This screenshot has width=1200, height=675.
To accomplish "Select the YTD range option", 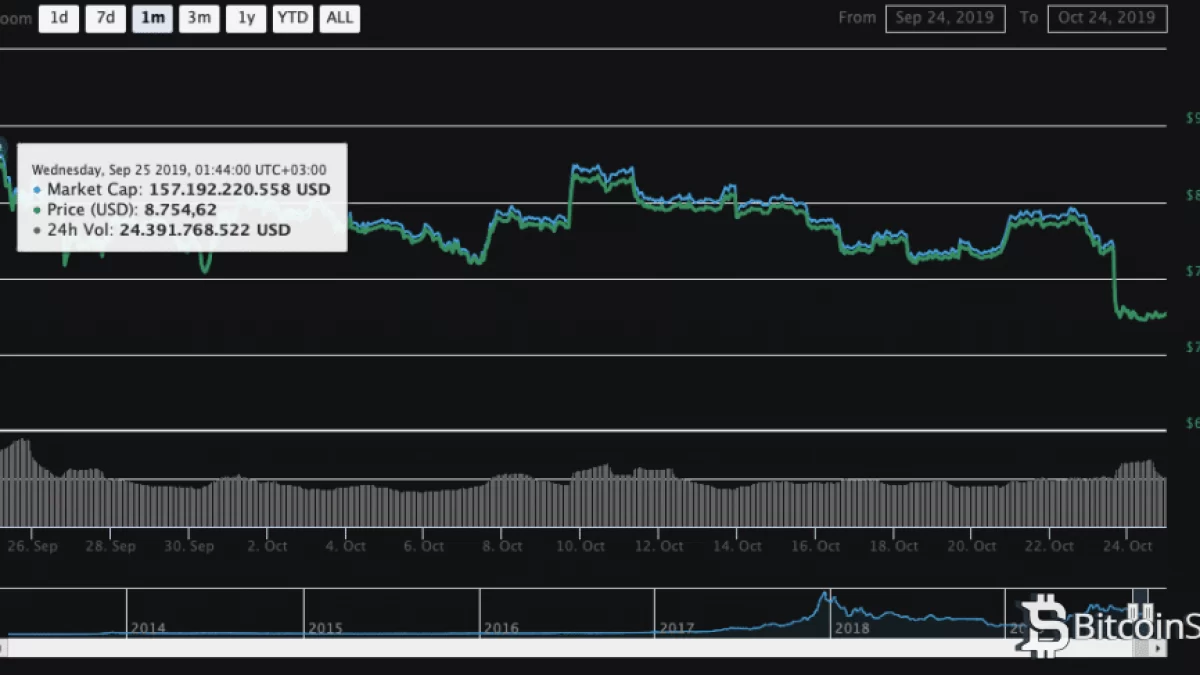I will coord(293,19).
